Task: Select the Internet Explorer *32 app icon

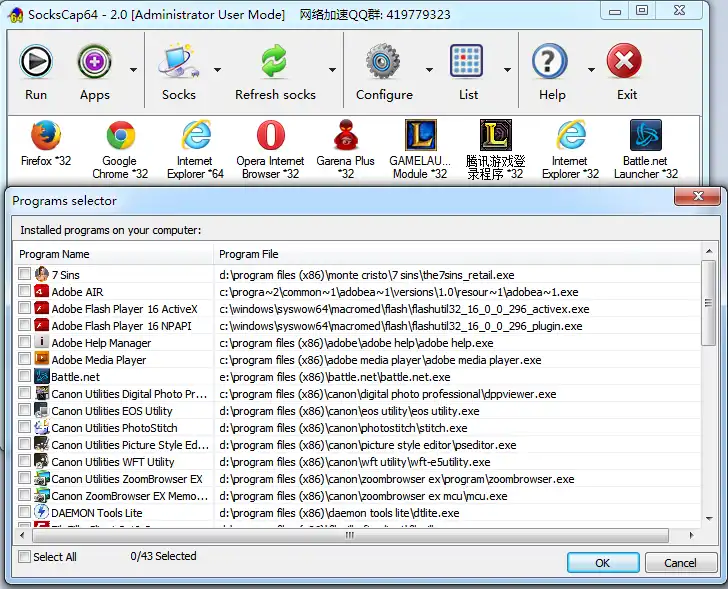Action: [x=571, y=135]
